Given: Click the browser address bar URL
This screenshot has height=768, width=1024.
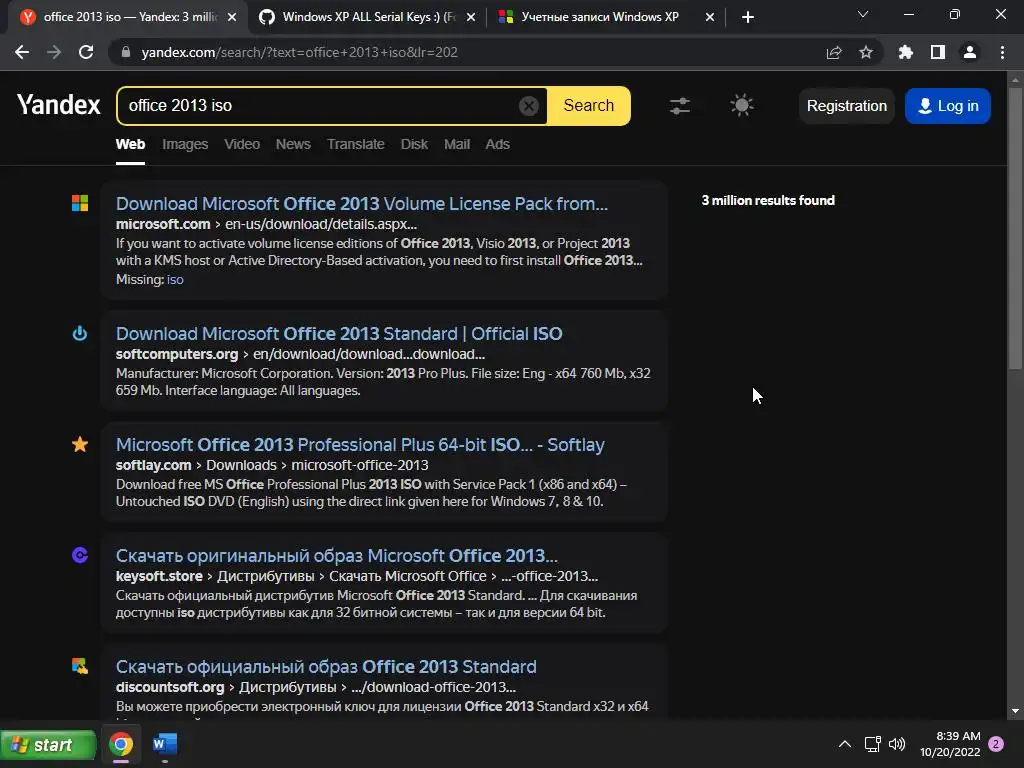Looking at the screenshot, I should point(299,52).
